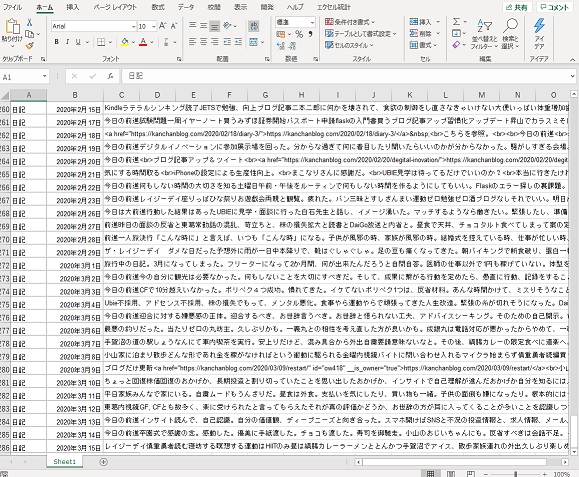This screenshot has width=579, height=477.
Task: Toggle Italic formatting
Action: [67, 42]
